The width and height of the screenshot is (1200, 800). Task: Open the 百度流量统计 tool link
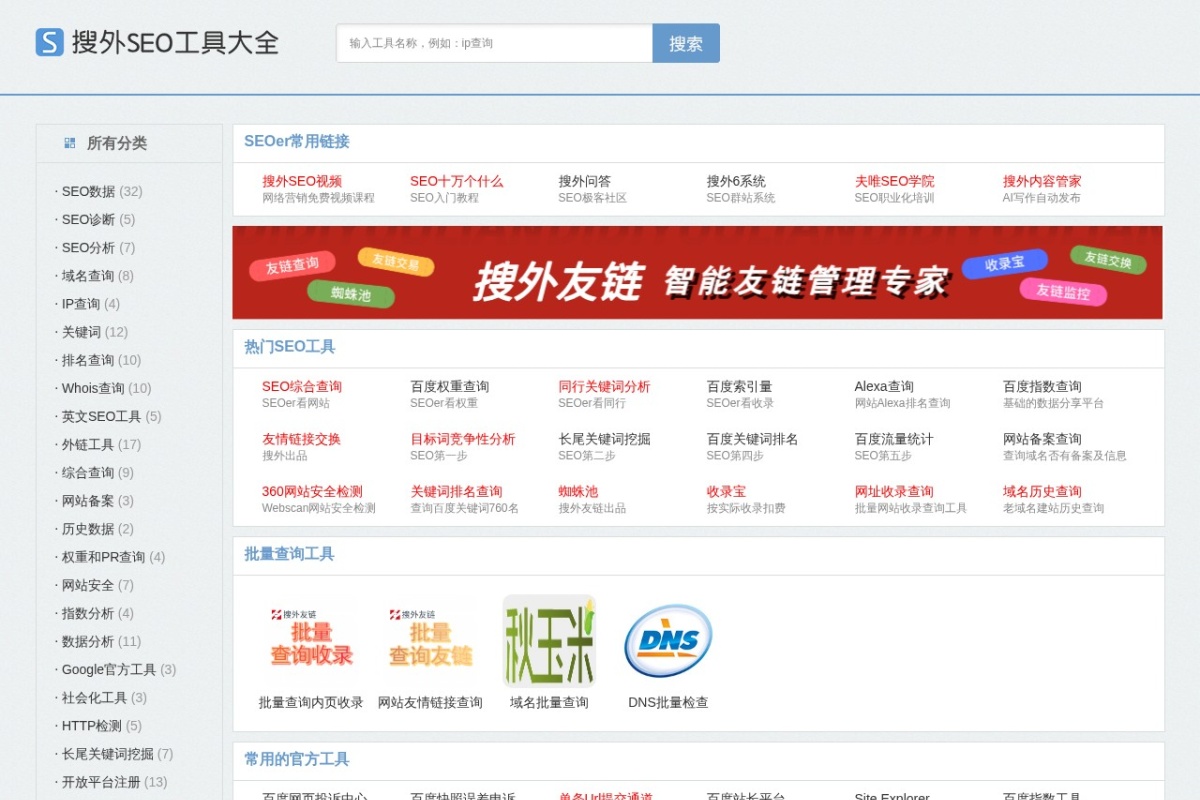894,439
